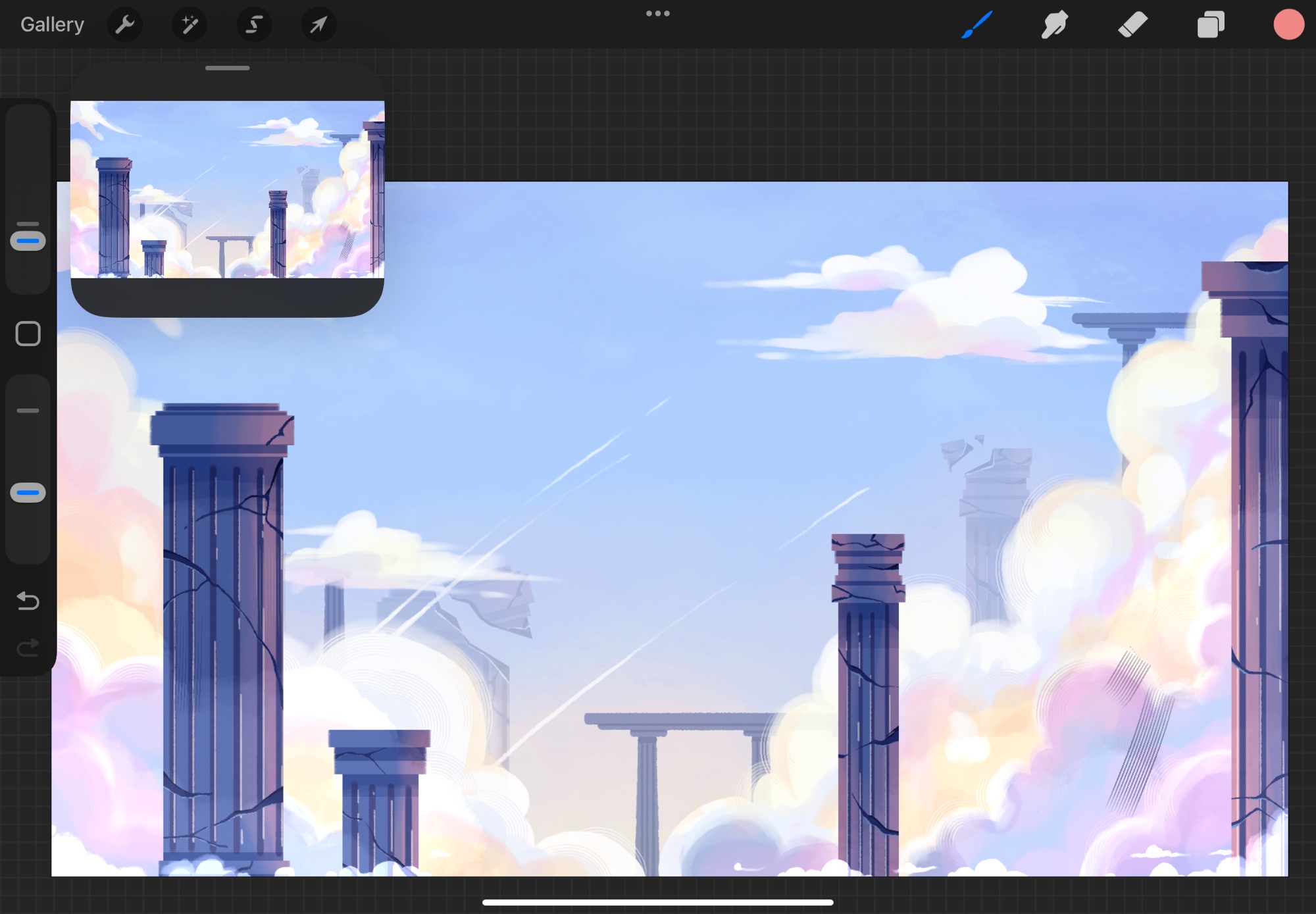The image size is (1316, 914).
Task: Activate the Selection S-shaped tool
Action: click(x=254, y=25)
